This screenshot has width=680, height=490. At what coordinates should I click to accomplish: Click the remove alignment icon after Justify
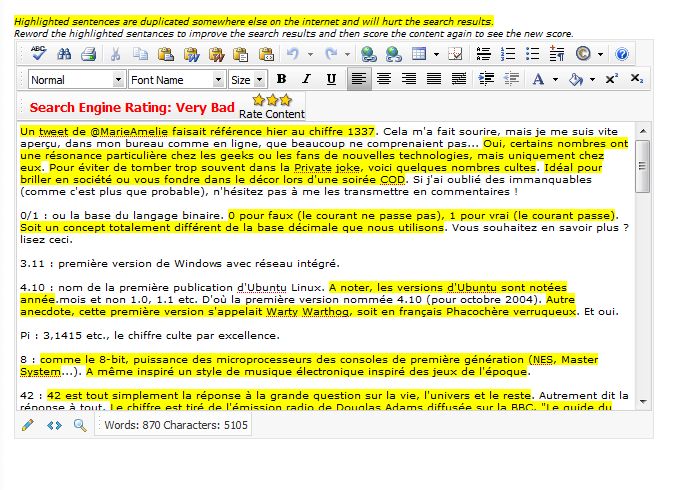point(459,79)
